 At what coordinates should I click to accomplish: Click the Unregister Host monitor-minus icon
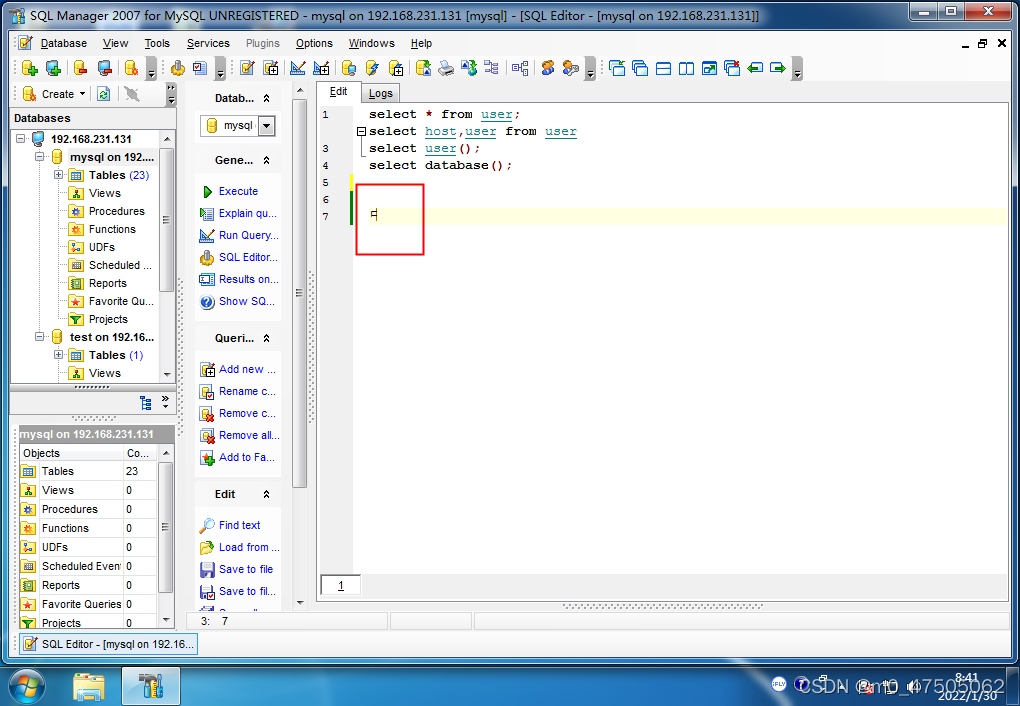[104, 68]
